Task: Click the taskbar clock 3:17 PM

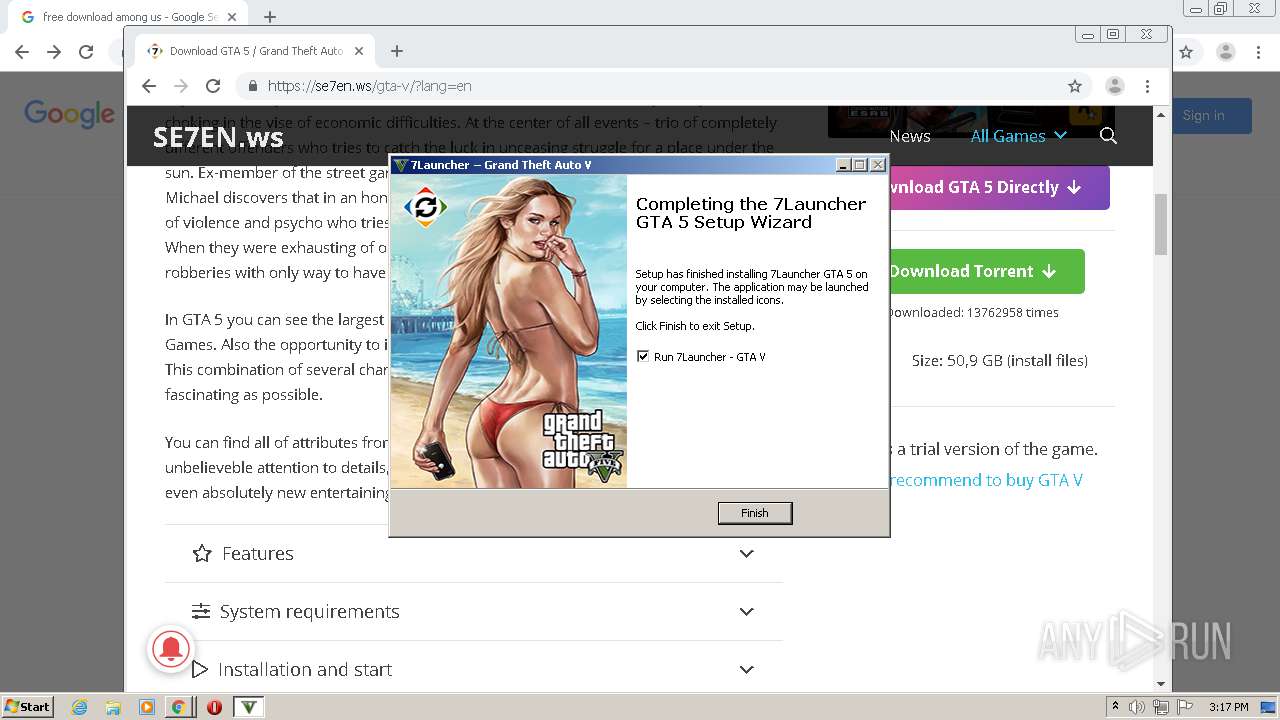Action: point(1228,707)
